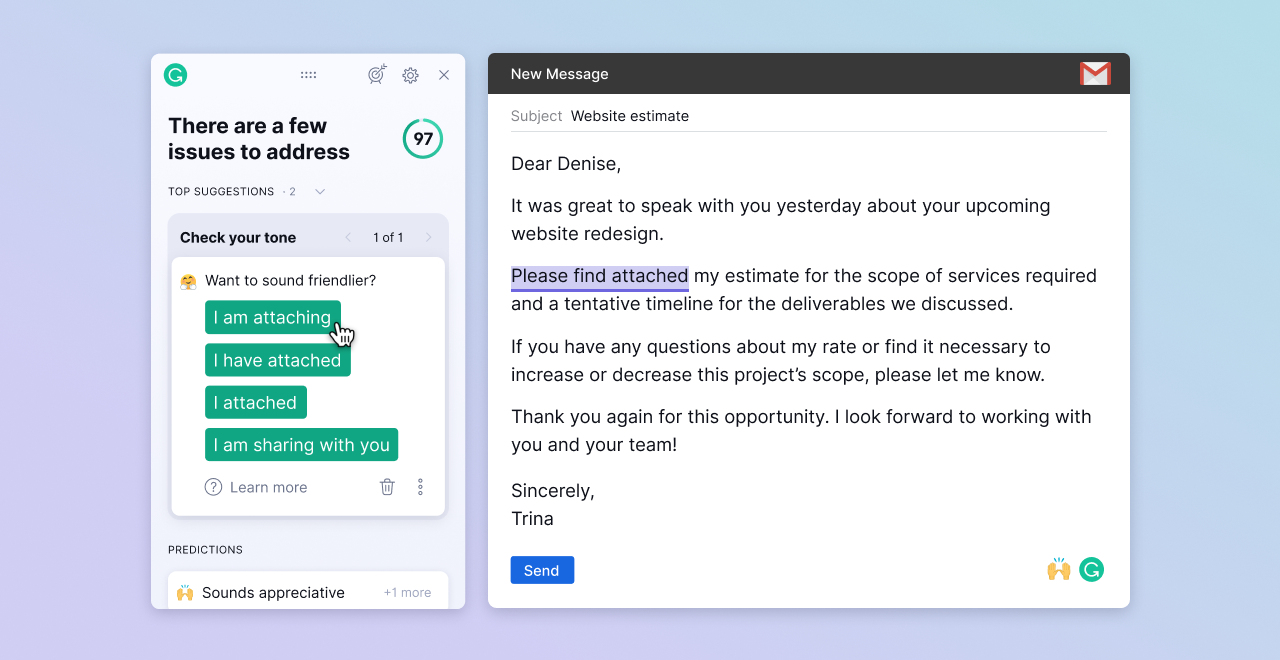Open Grammarly settings gear icon

pyautogui.click(x=410, y=75)
